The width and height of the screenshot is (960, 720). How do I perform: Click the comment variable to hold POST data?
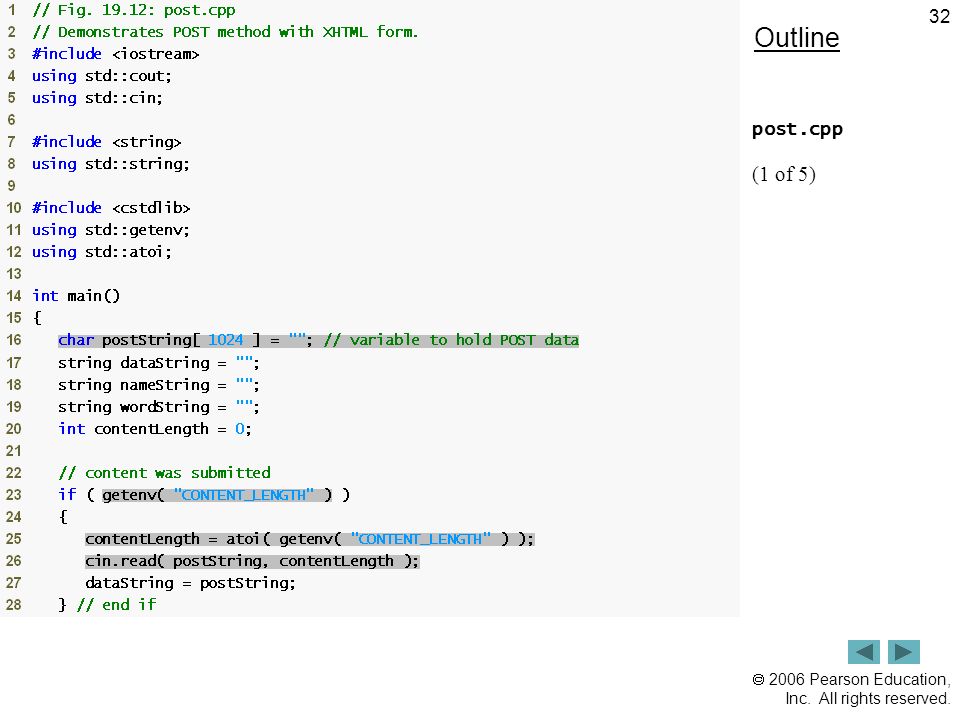(451, 340)
